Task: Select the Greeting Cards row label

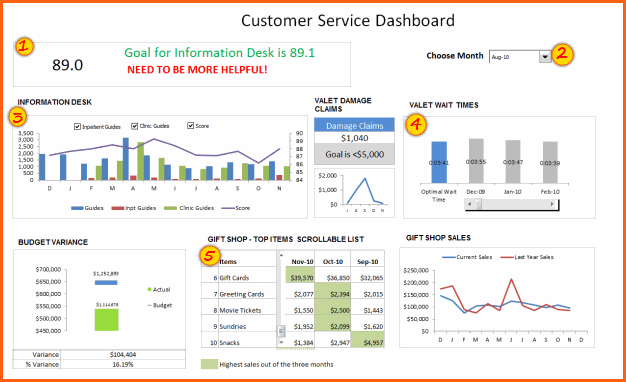Action: 242,294
